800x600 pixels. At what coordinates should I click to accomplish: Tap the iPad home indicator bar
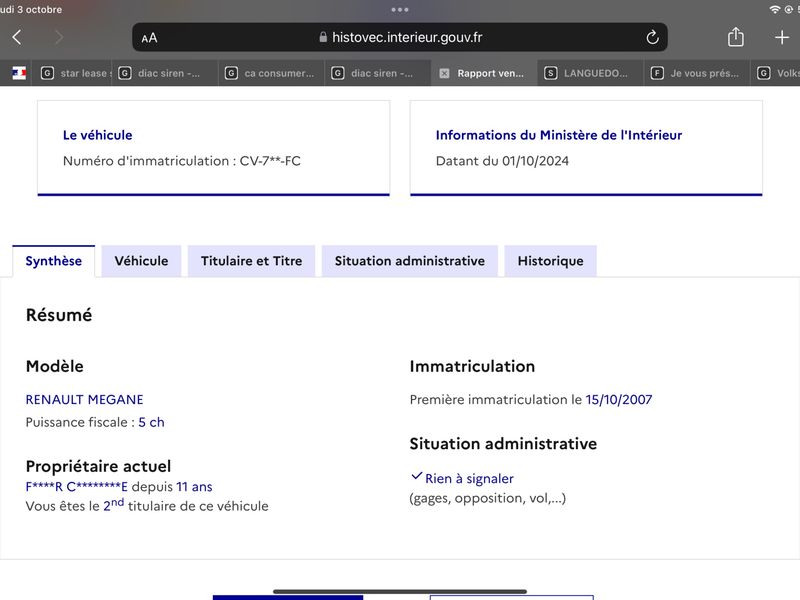tap(399, 592)
